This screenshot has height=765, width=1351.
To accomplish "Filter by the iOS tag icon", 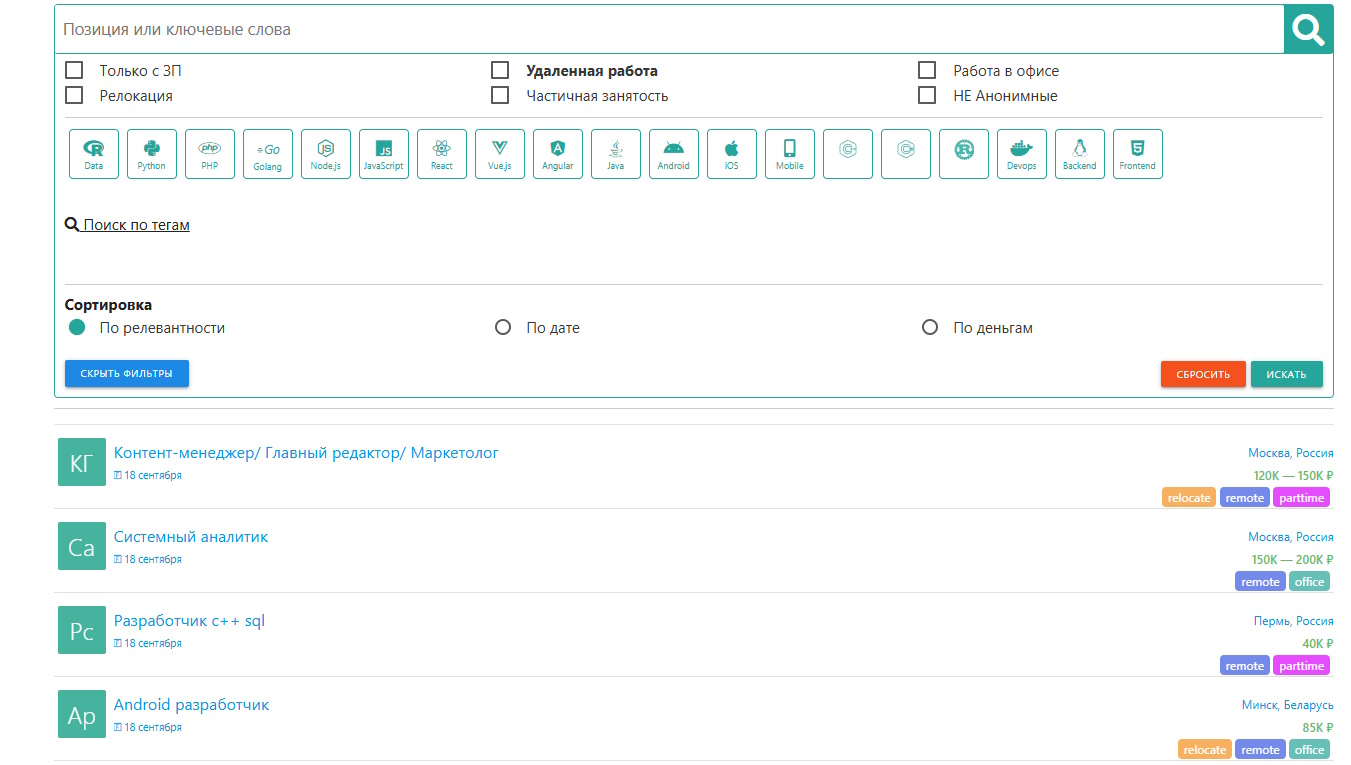I will 732,154.
